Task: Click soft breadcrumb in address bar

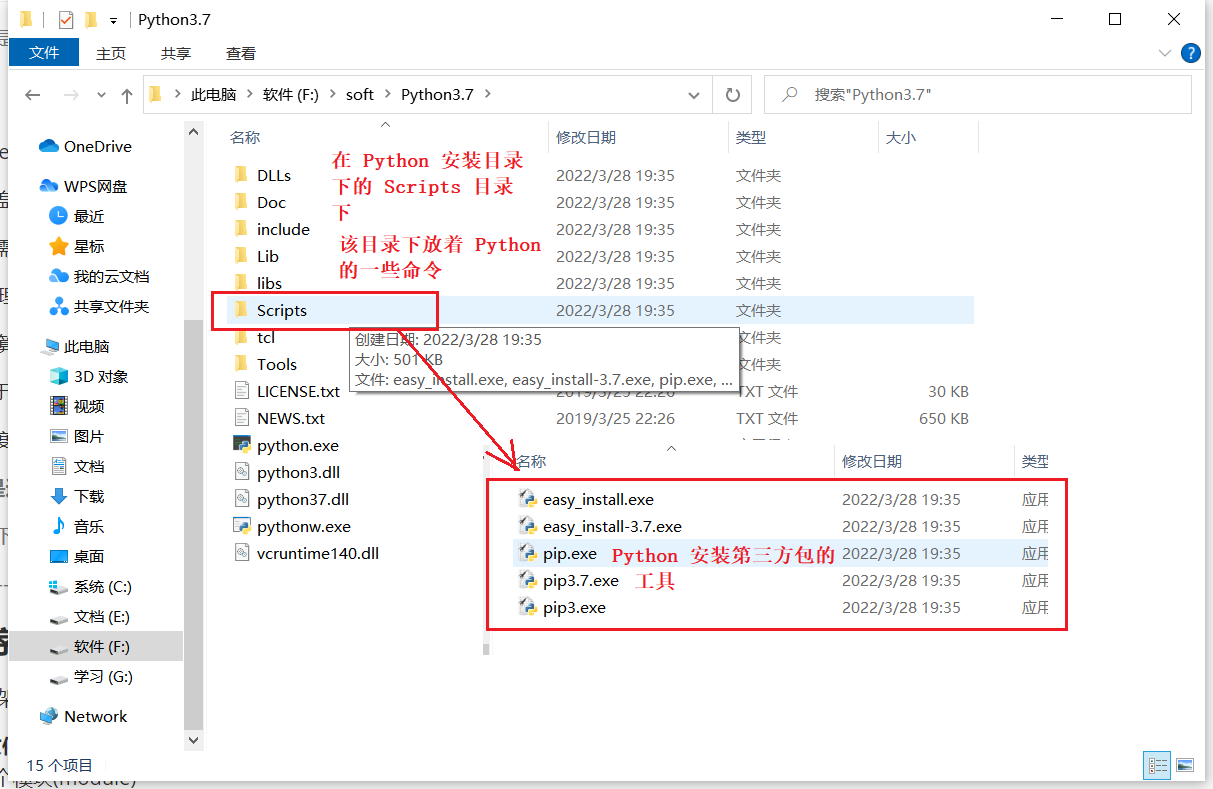Action: click(359, 95)
